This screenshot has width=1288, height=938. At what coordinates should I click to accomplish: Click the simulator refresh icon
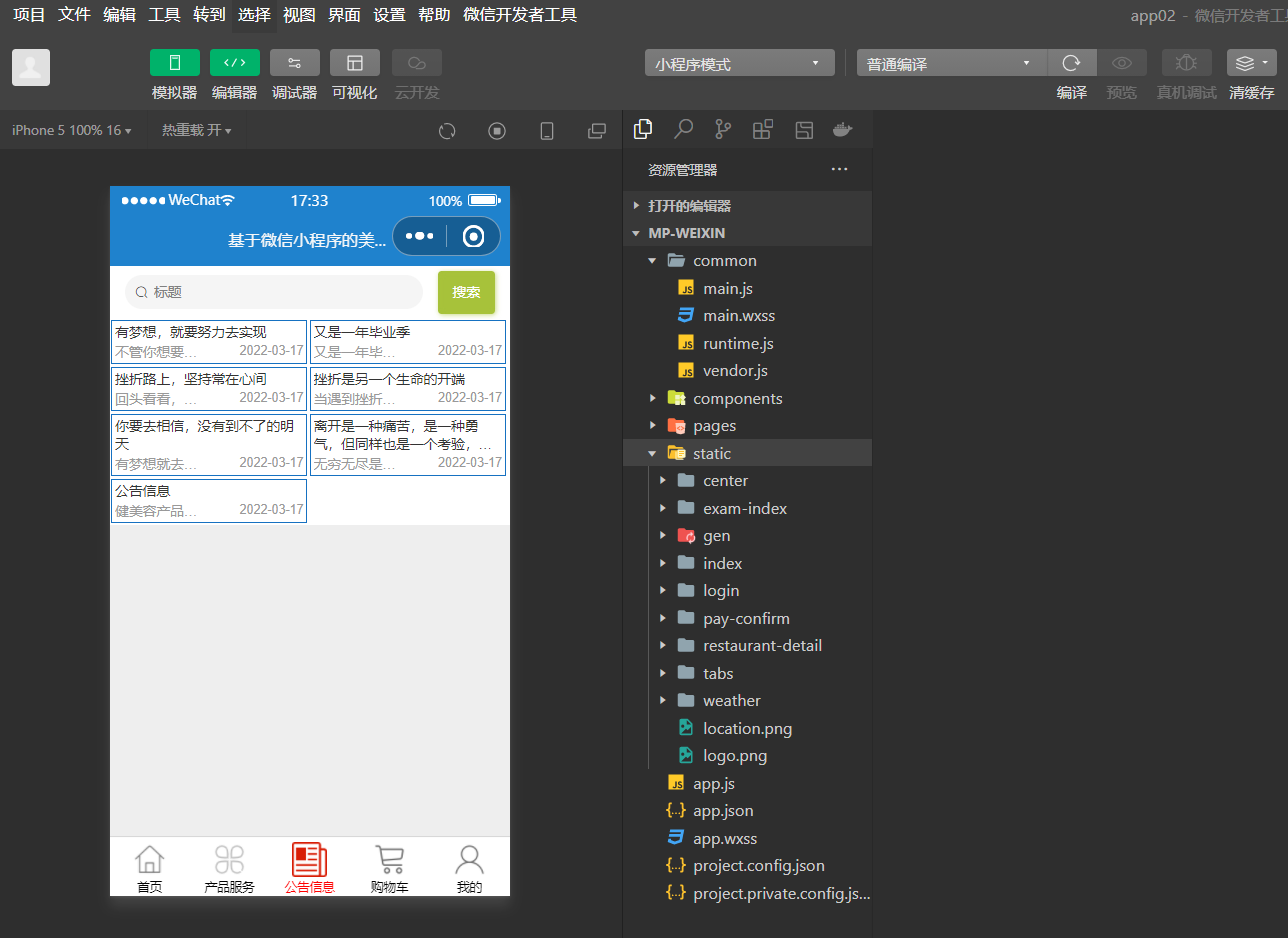tap(447, 131)
